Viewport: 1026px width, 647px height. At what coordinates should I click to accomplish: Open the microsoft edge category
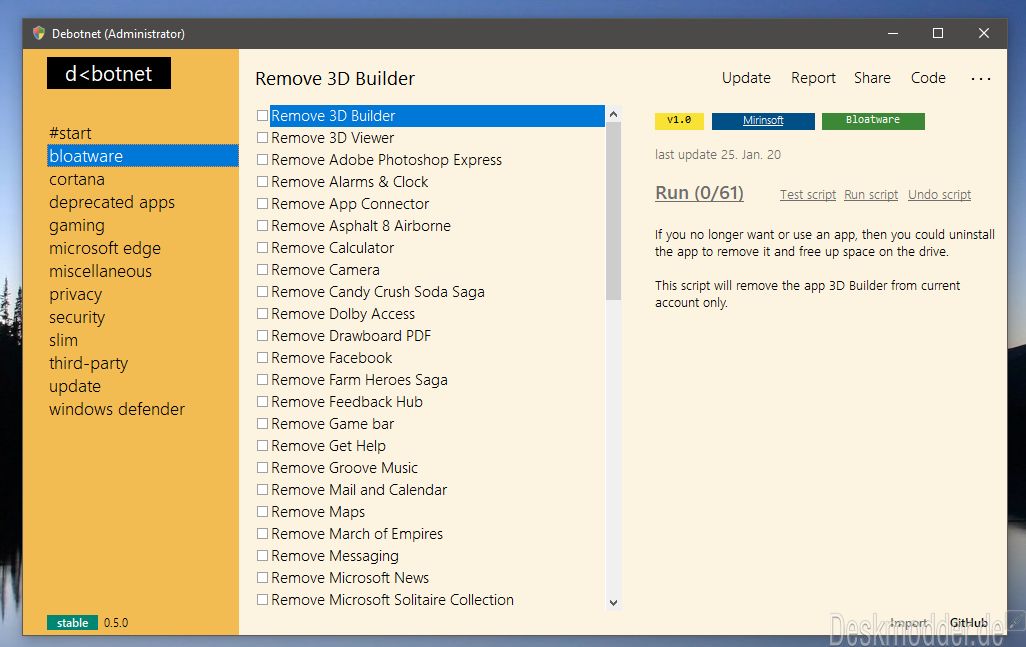point(105,249)
